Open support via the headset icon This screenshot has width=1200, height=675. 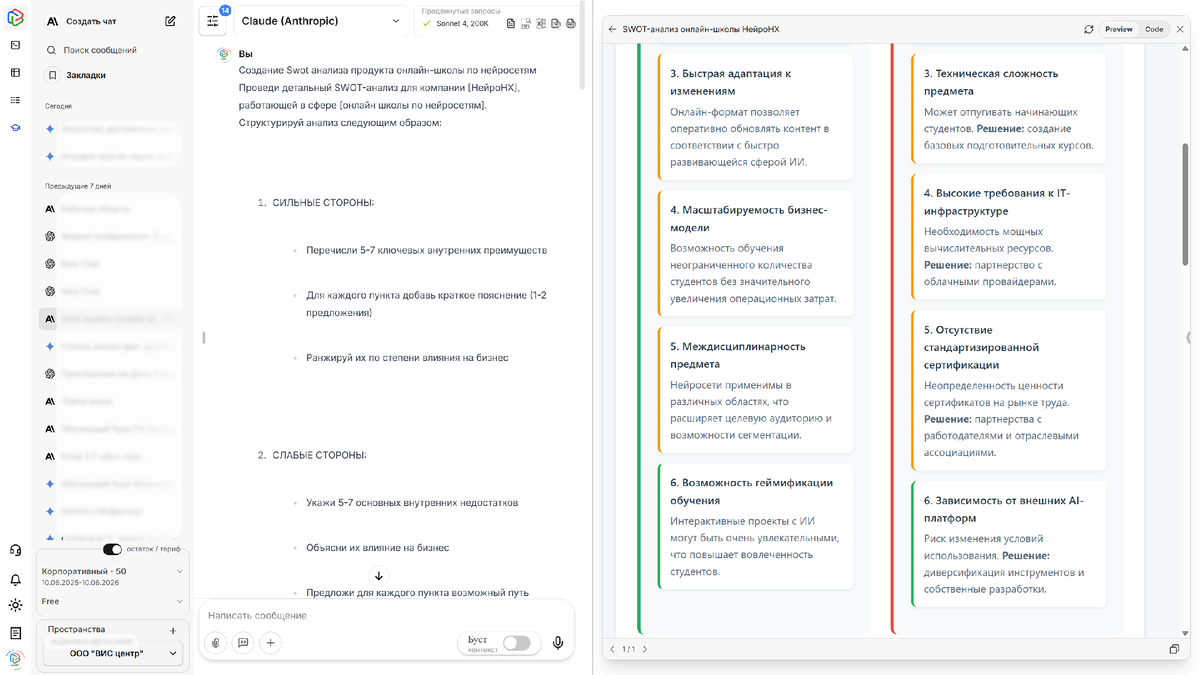[x=15, y=550]
